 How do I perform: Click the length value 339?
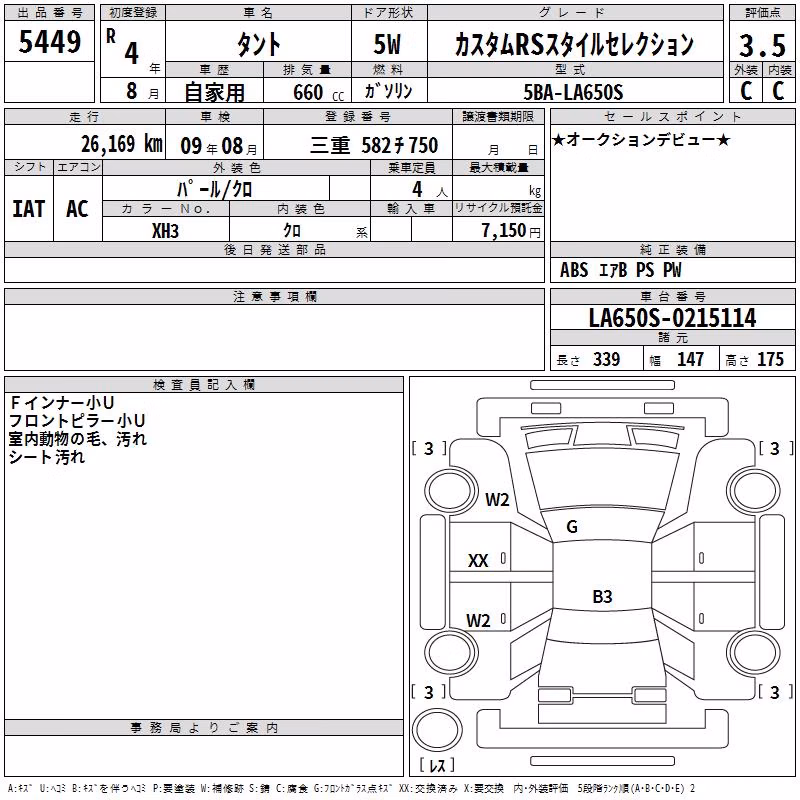(607, 360)
